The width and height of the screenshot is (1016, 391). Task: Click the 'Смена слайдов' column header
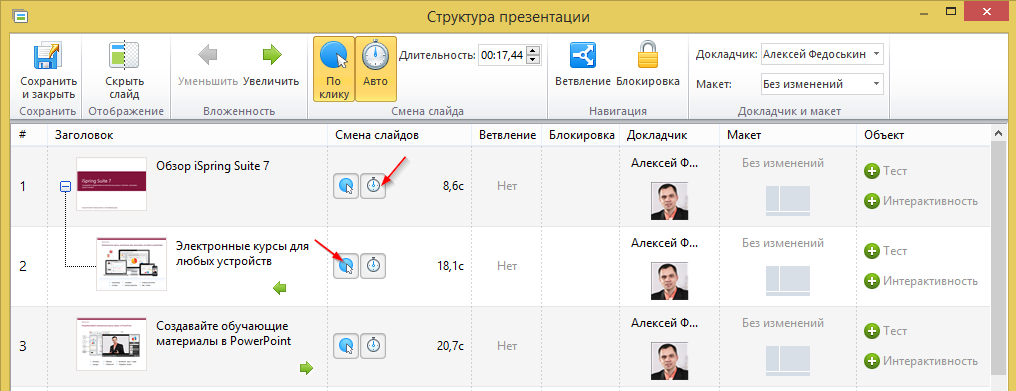point(377,135)
